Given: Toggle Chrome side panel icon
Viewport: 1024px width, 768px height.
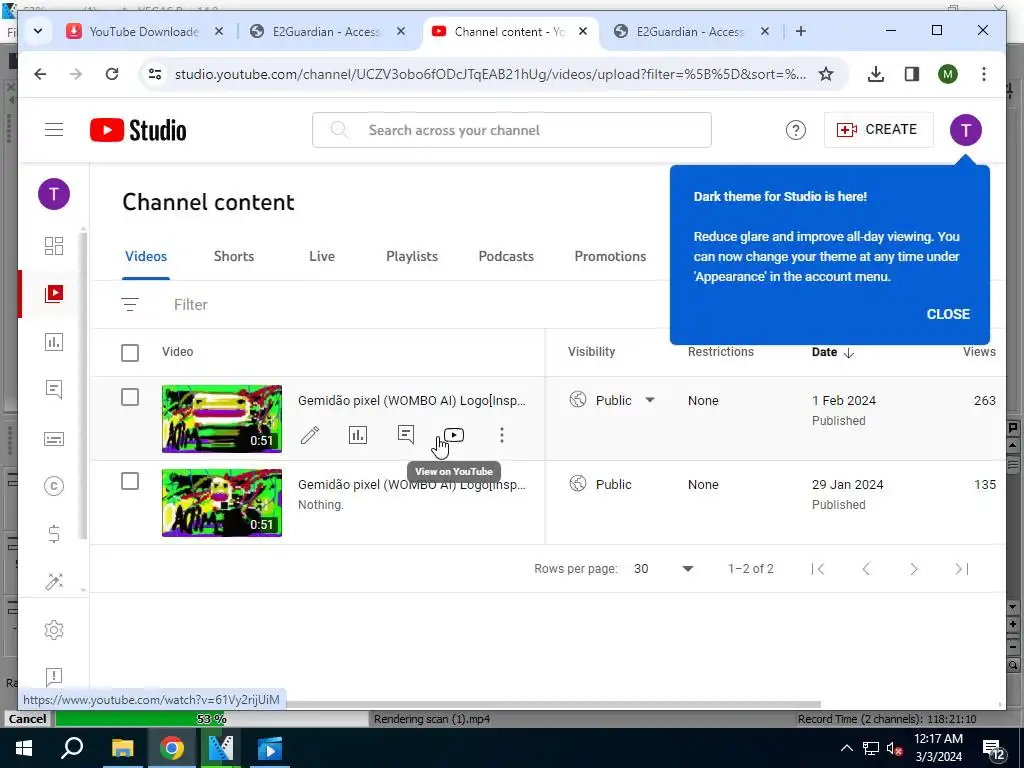Looking at the screenshot, I should 912,74.
